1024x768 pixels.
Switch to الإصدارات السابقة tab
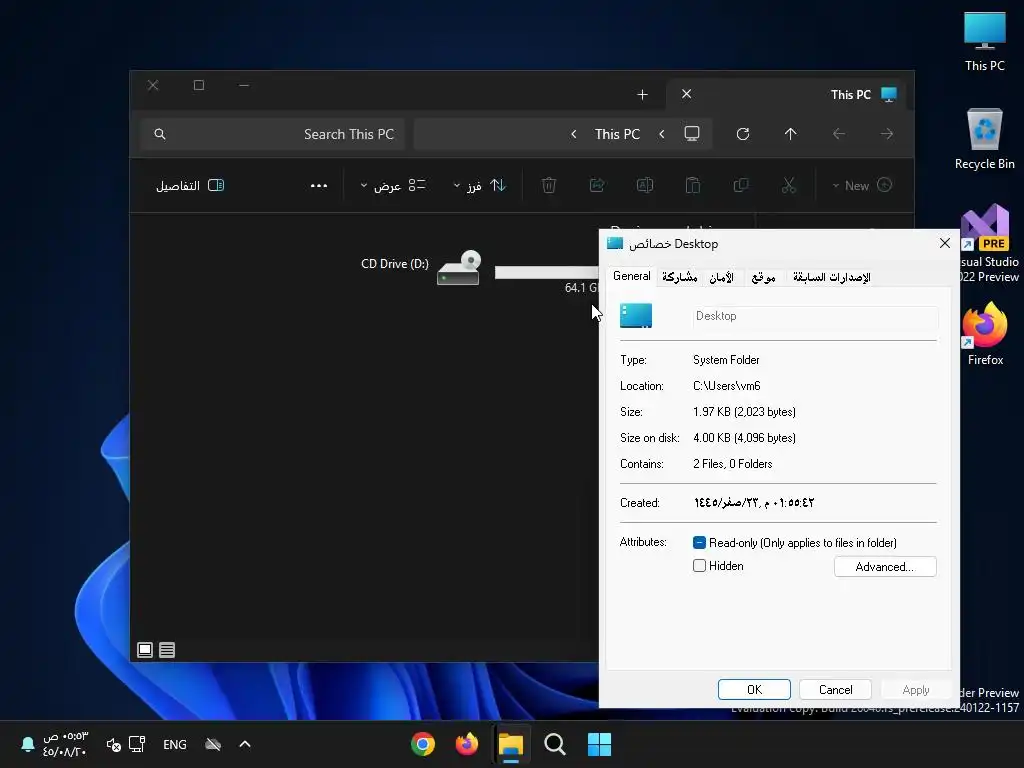pos(832,277)
